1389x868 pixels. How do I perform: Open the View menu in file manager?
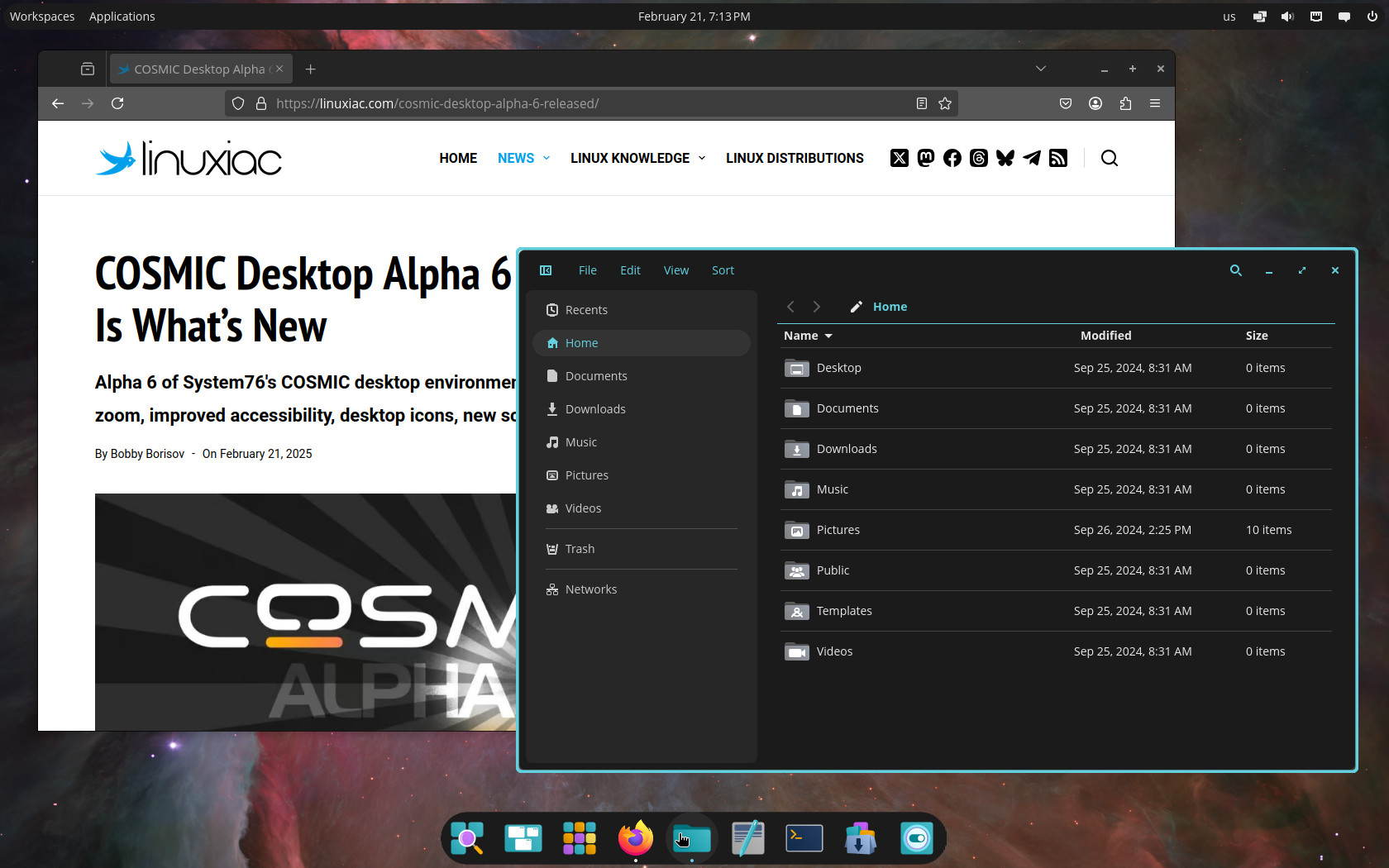pyautogui.click(x=676, y=270)
